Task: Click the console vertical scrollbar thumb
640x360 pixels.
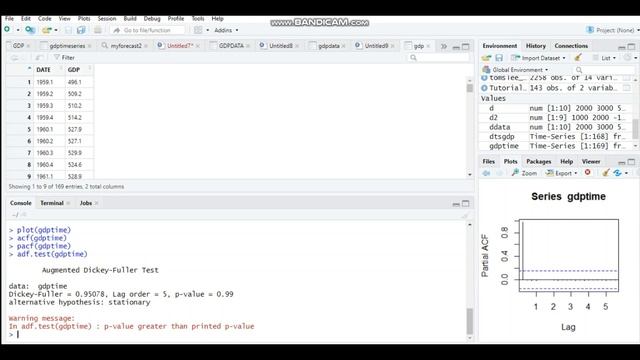Action: tap(469, 321)
